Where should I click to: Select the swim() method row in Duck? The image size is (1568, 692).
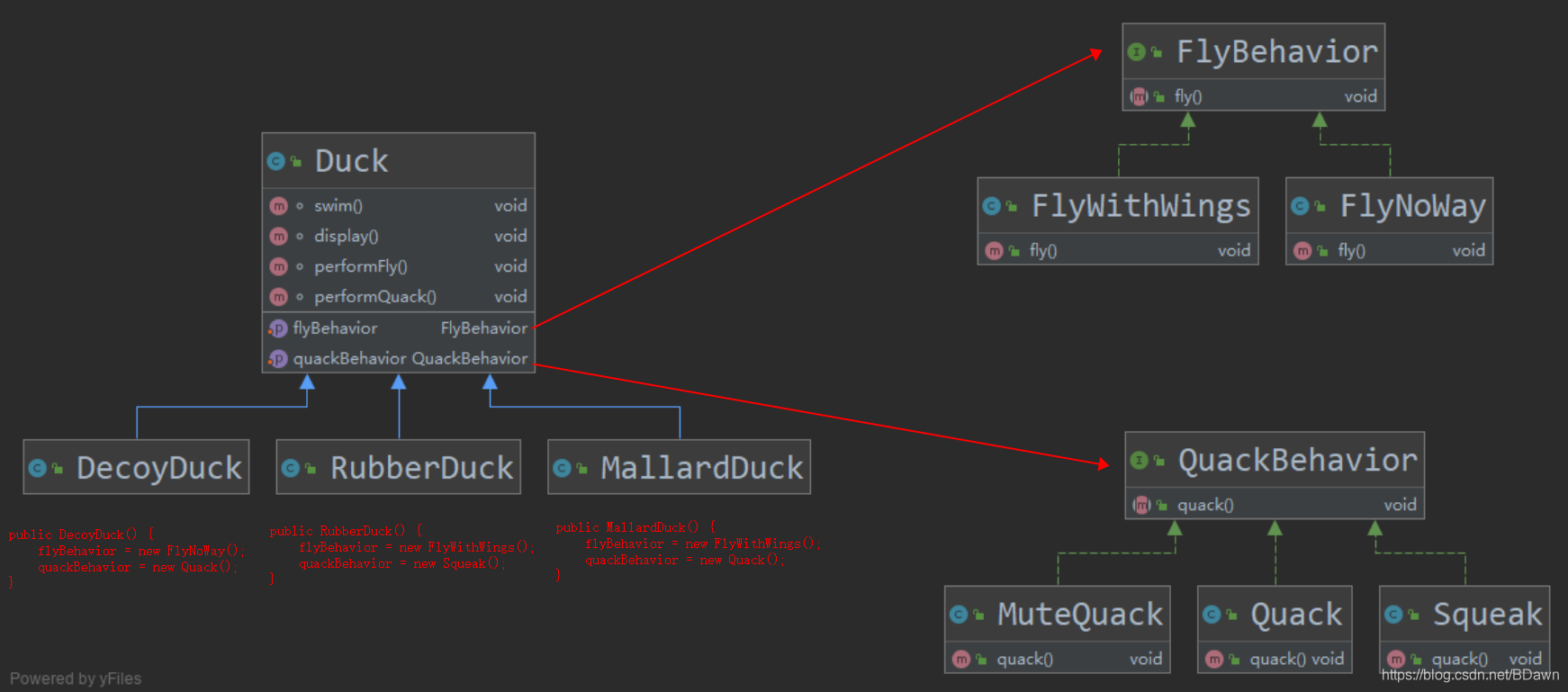click(x=398, y=206)
